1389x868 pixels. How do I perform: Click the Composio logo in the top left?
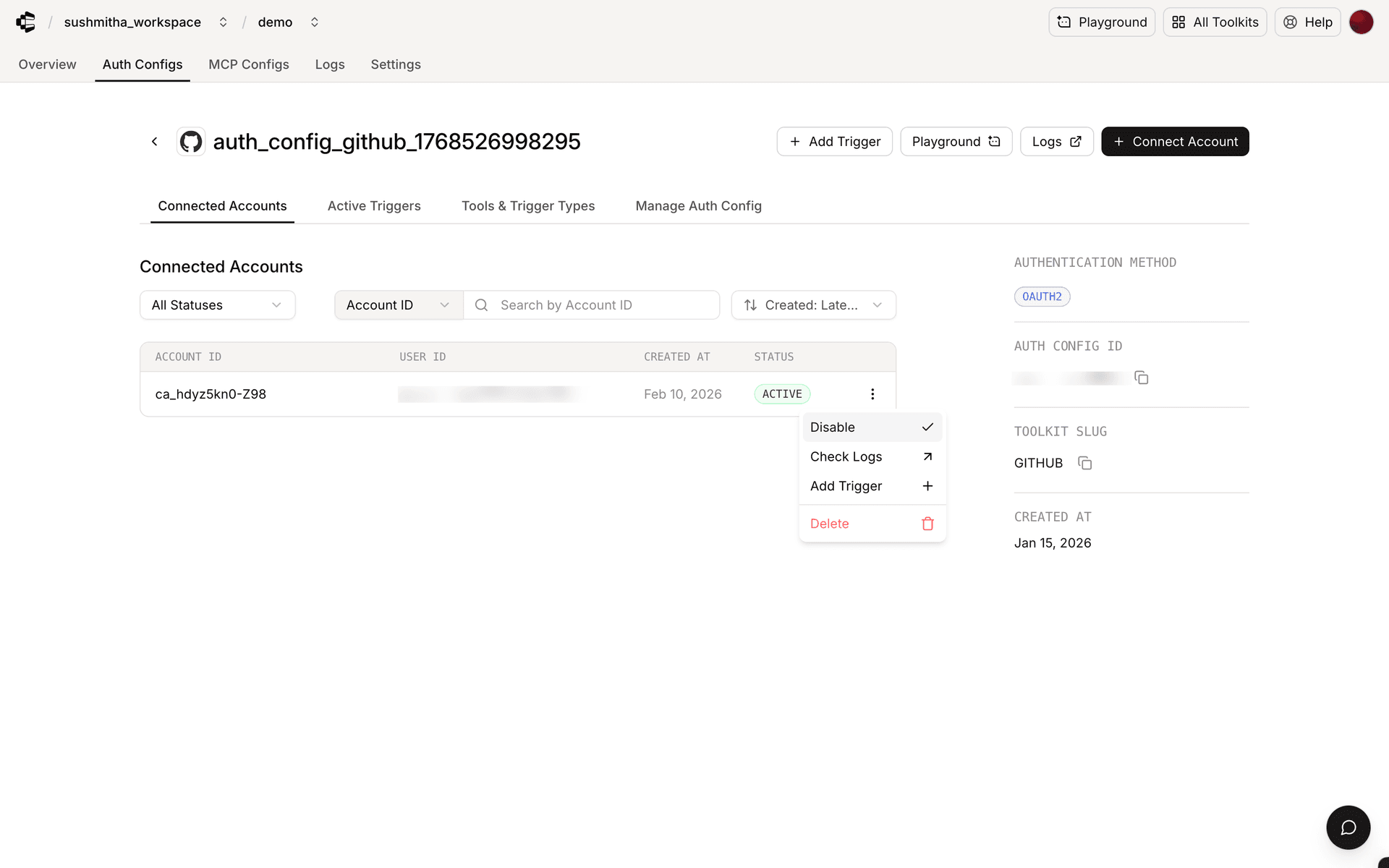point(26,22)
